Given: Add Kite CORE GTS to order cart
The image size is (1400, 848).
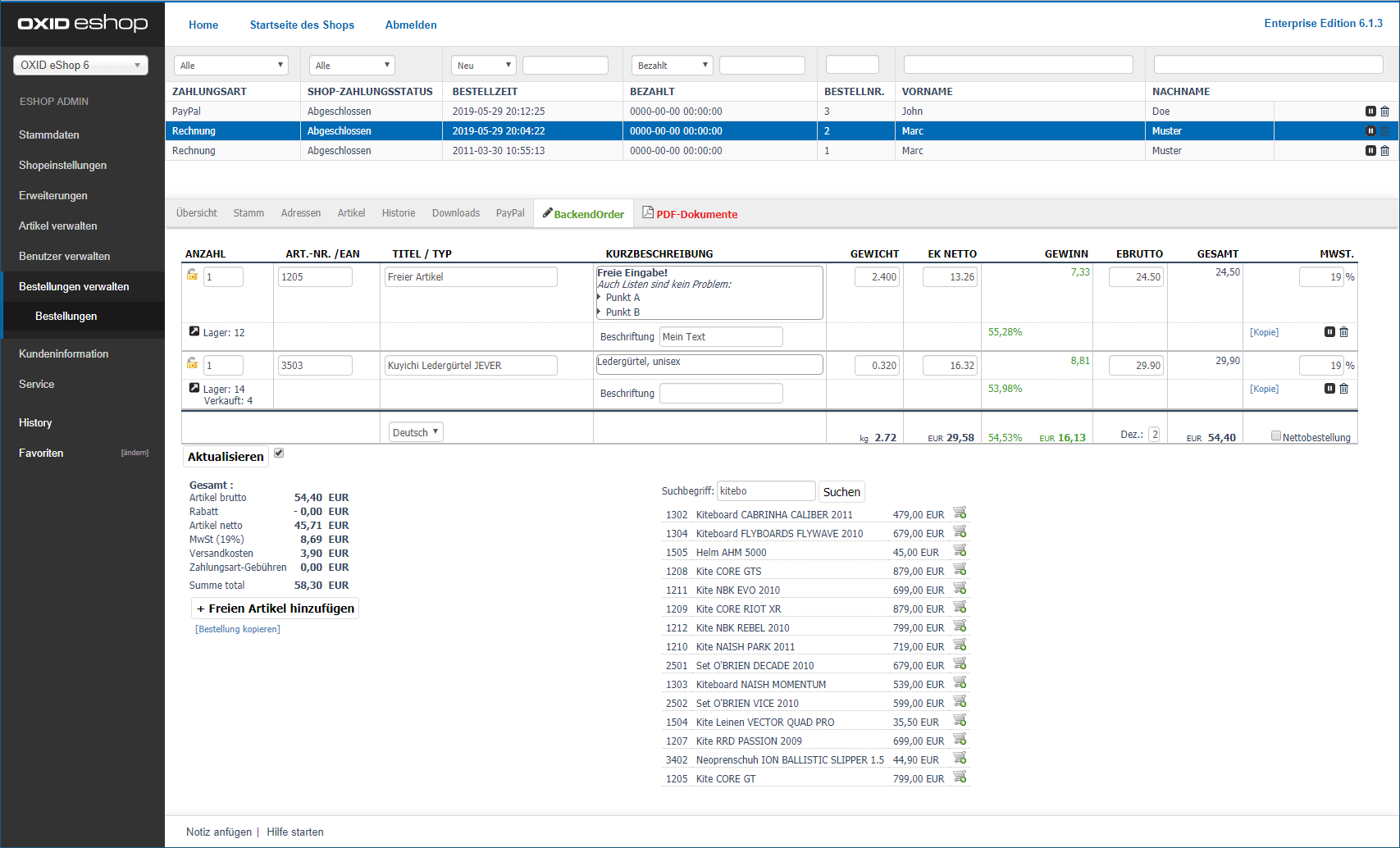Looking at the screenshot, I should (x=960, y=570).
